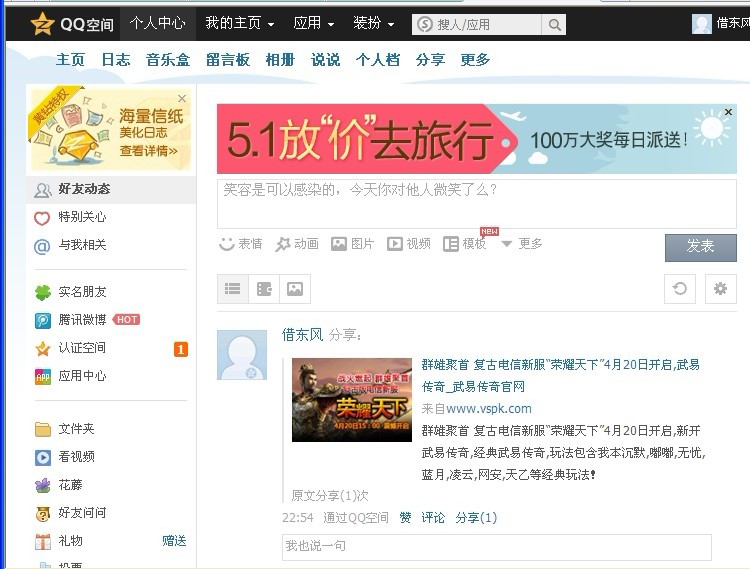The image size is (750, 569).
Task: Click 评论 on the shared post
Action: [433, 517]
